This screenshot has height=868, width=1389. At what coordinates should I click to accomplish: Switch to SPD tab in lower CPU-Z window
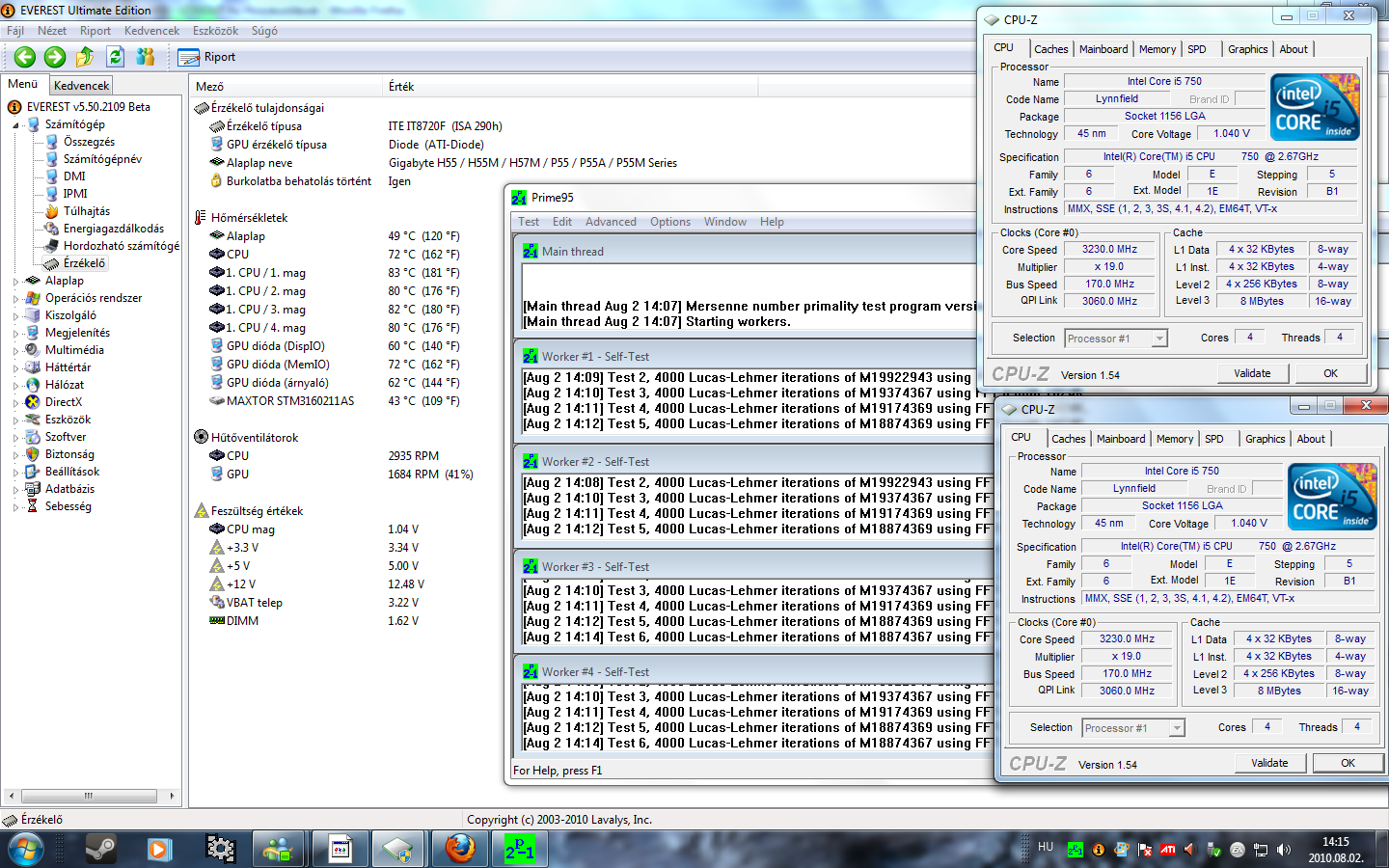click(x=1214, y=439)
